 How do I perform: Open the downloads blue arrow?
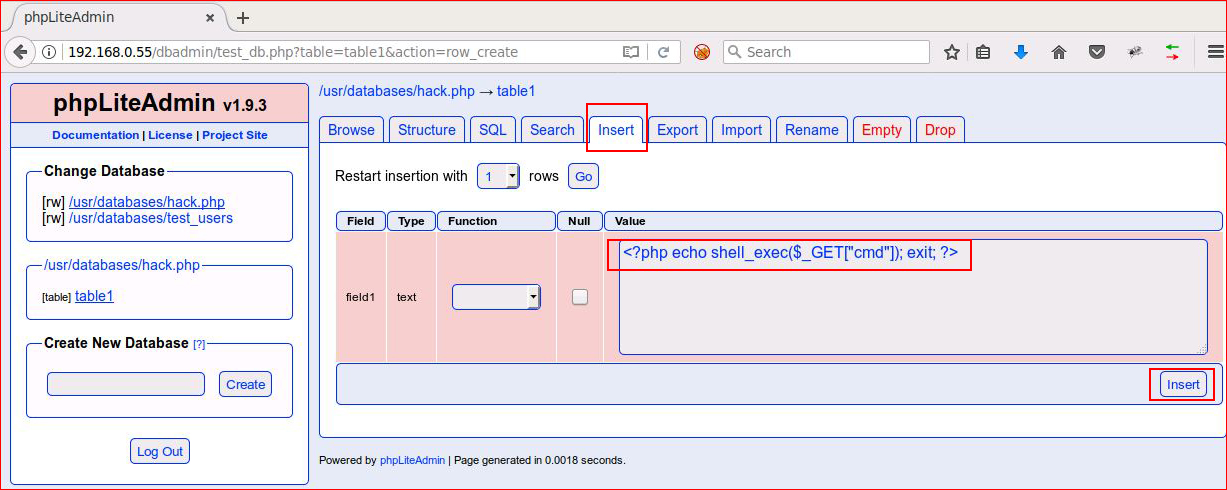click(x=1021, y=52)
